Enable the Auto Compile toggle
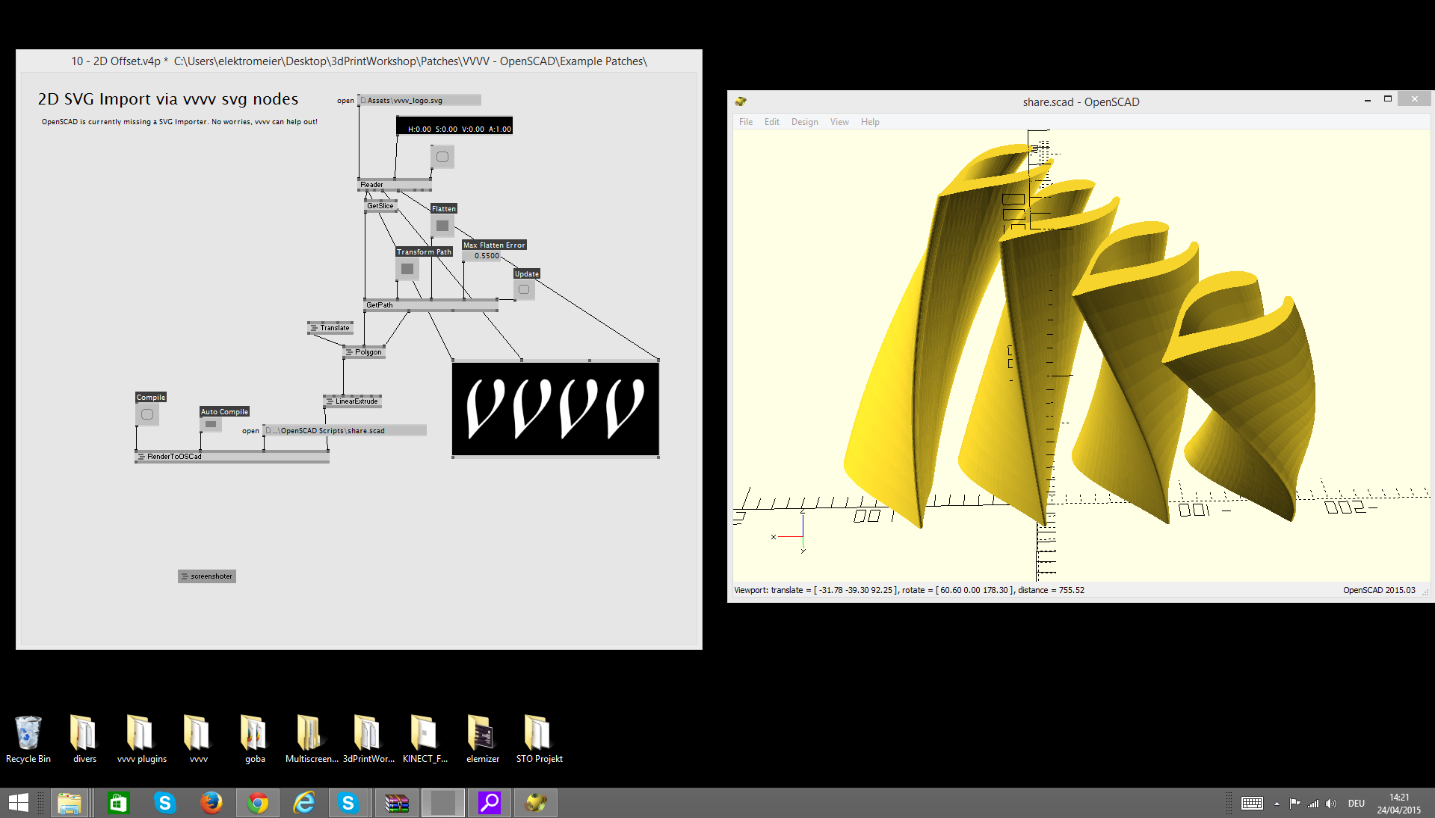This screenshot has height=818, width=1435. click(210, 424)
